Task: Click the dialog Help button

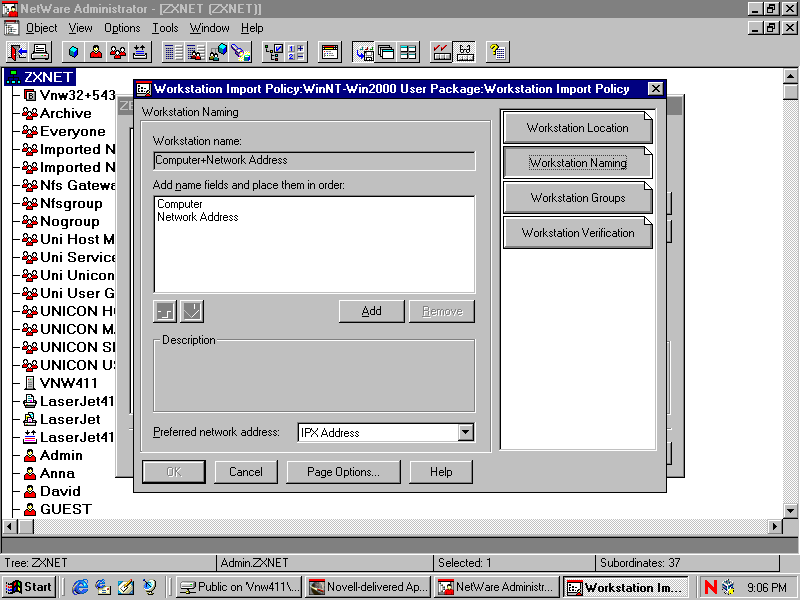Action: point(441,472)
